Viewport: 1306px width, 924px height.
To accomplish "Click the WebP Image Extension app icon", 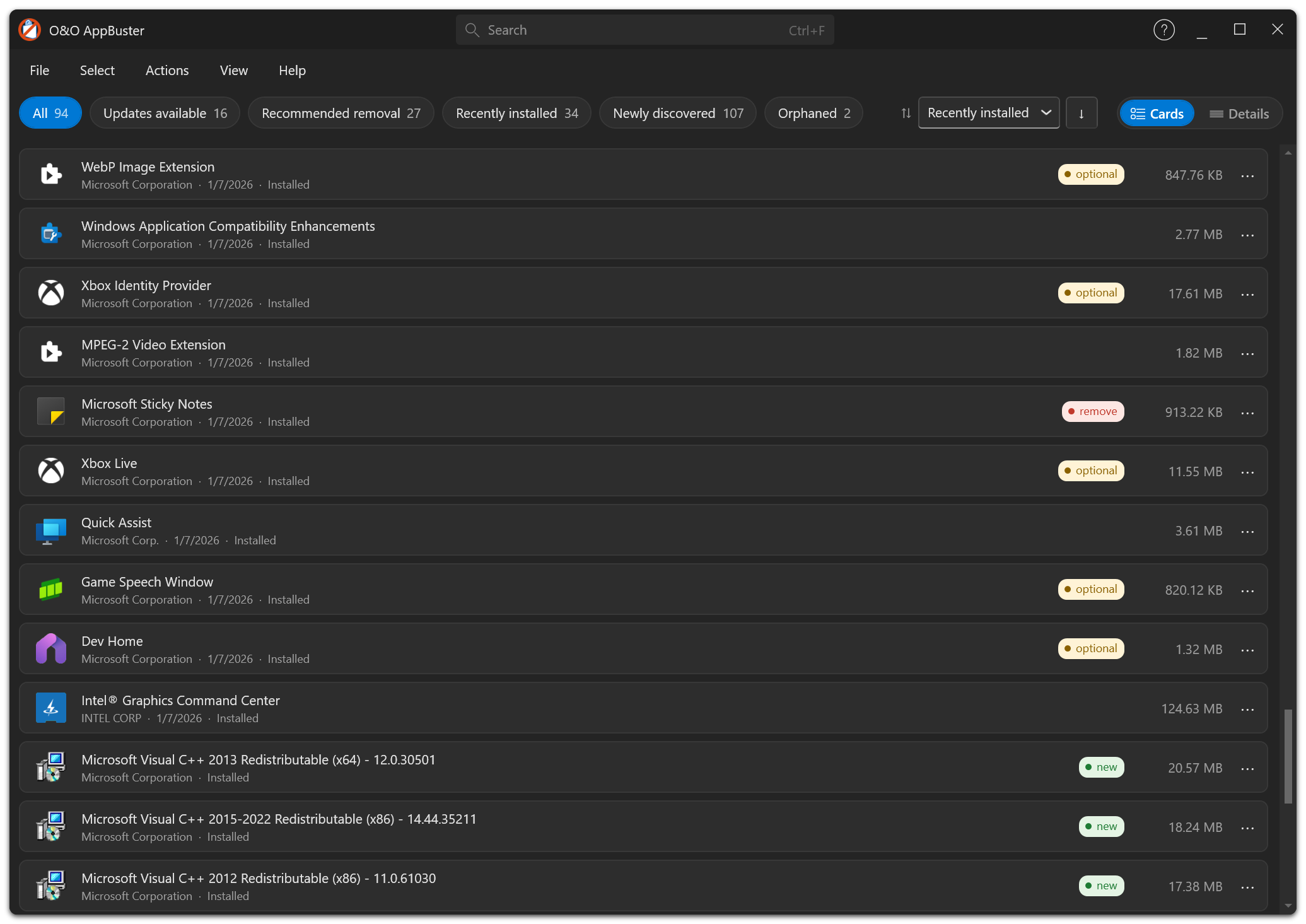I will (x=51, y=174).
